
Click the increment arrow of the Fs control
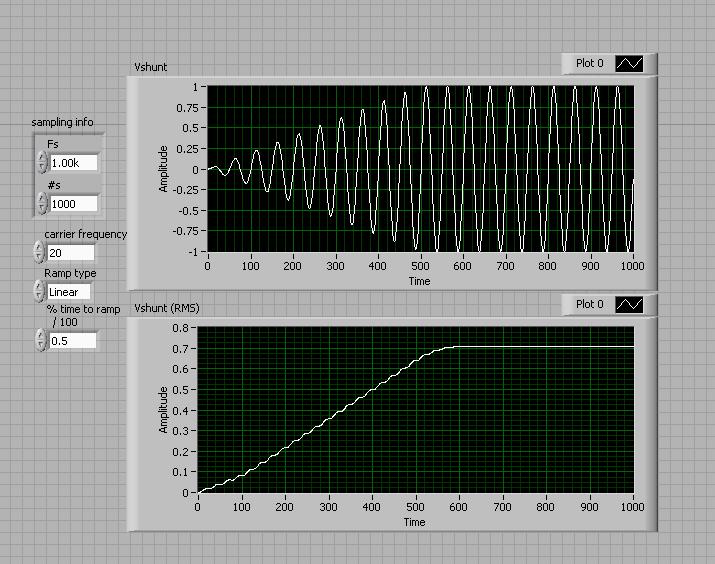click(42, 157)
